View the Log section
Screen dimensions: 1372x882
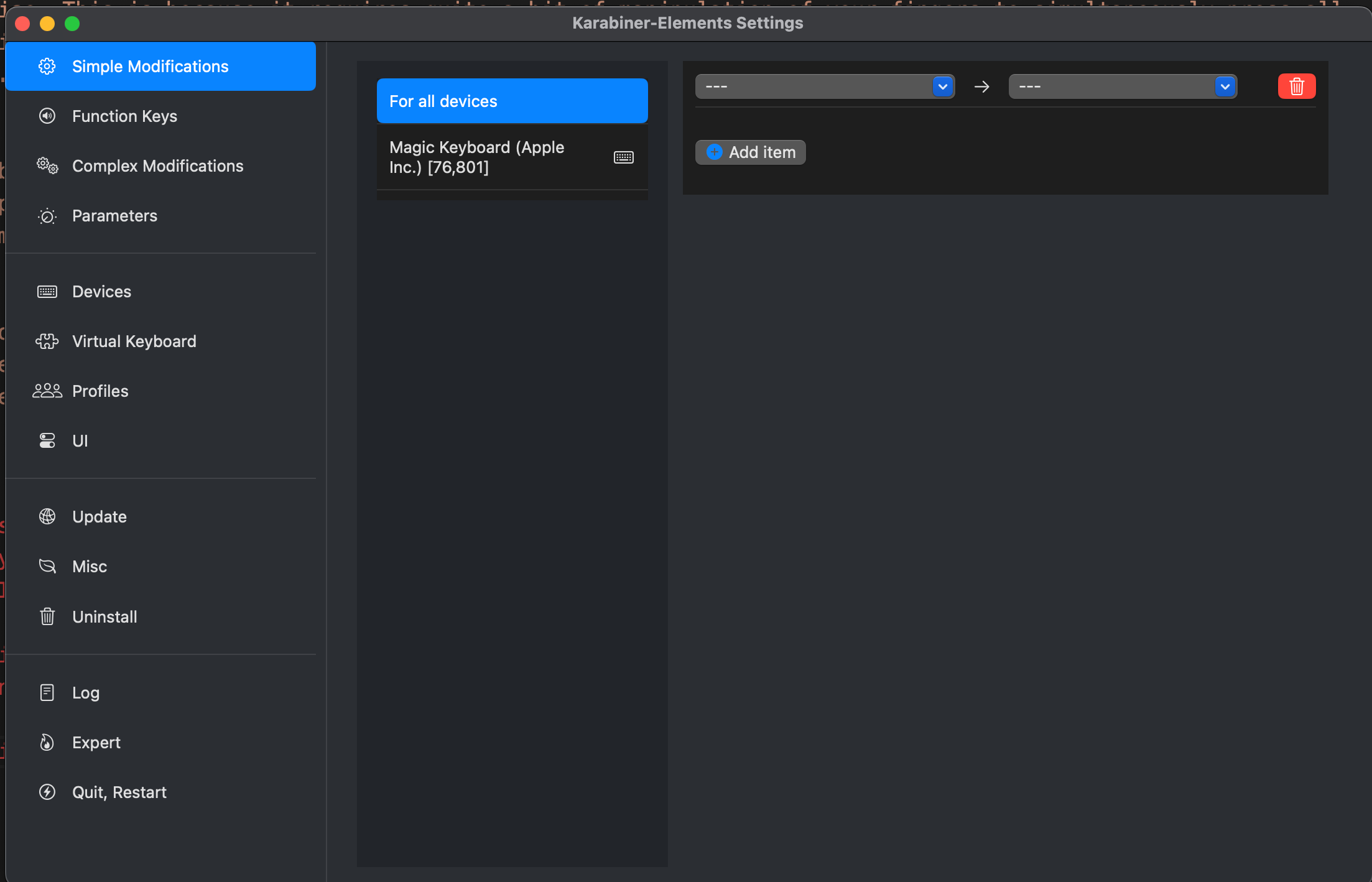(x=160, y=693)
